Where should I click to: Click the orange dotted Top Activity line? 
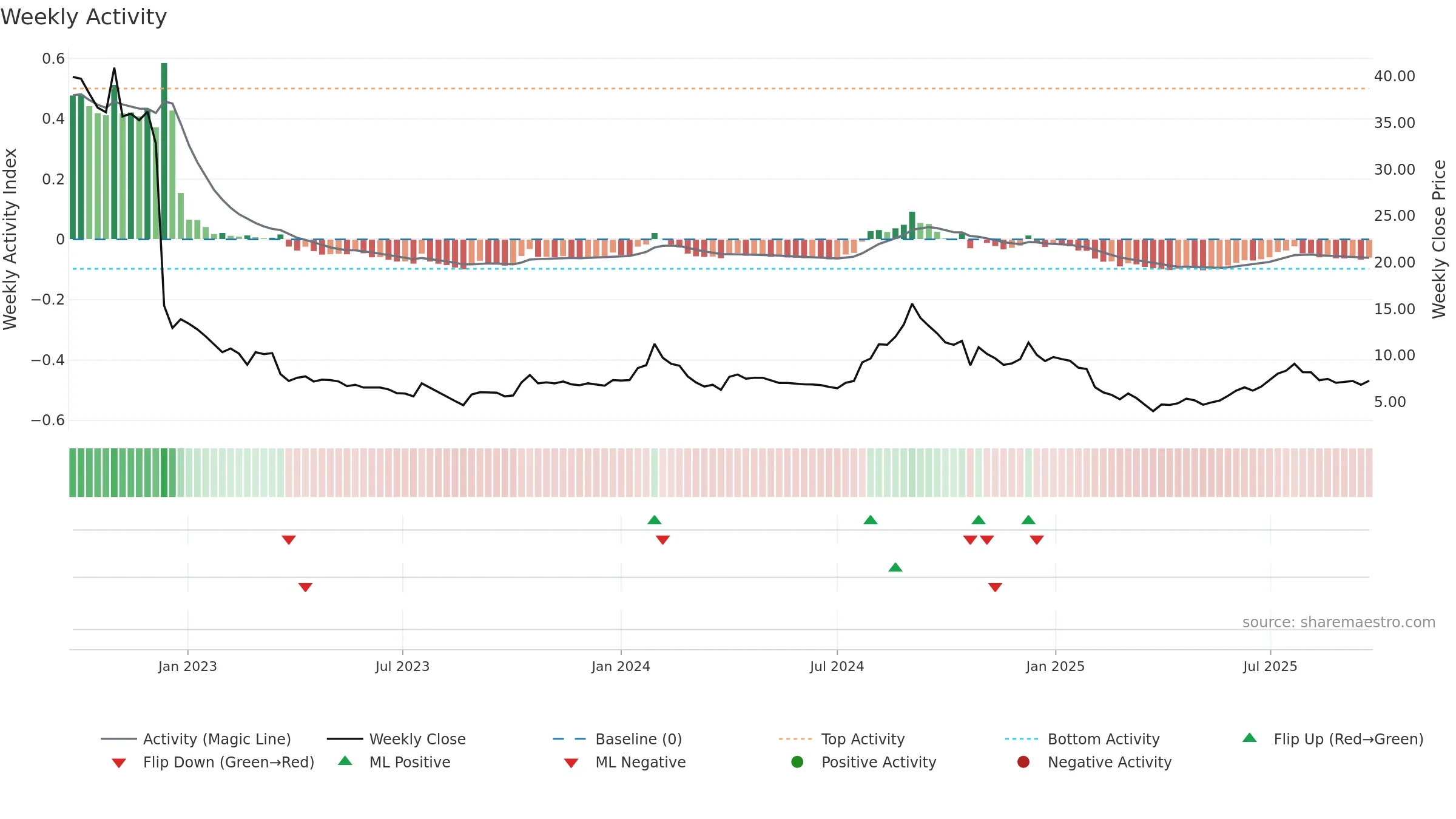tap(721, 89)
